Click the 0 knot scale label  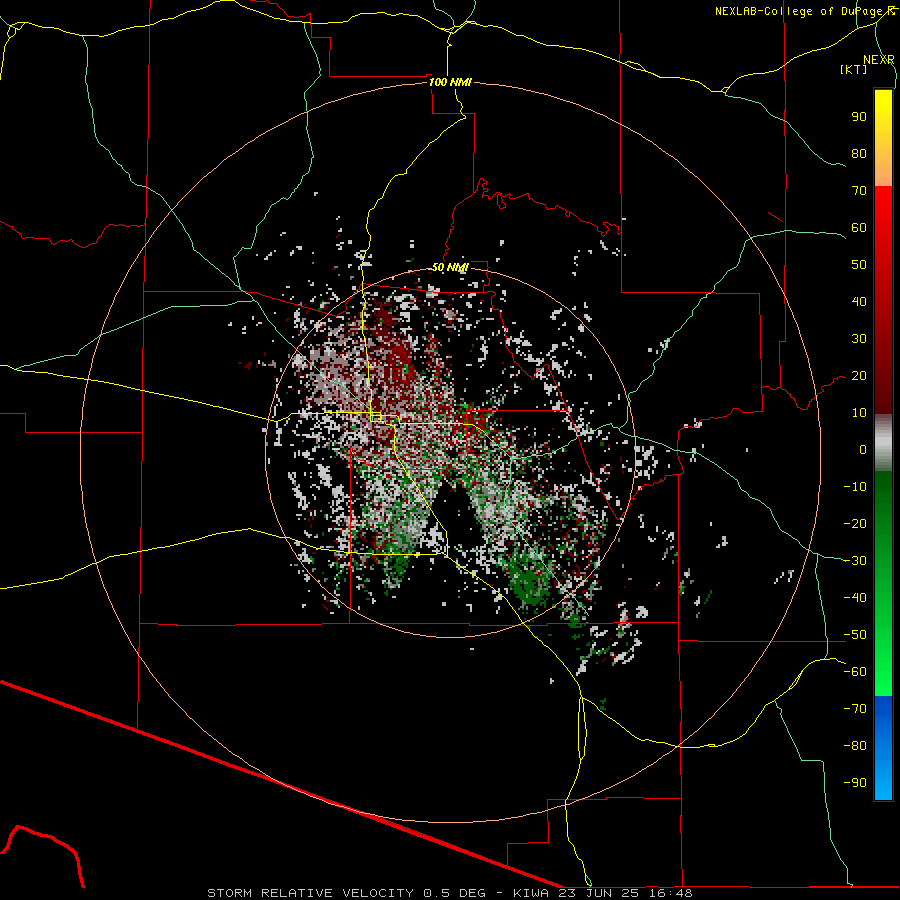863,450
